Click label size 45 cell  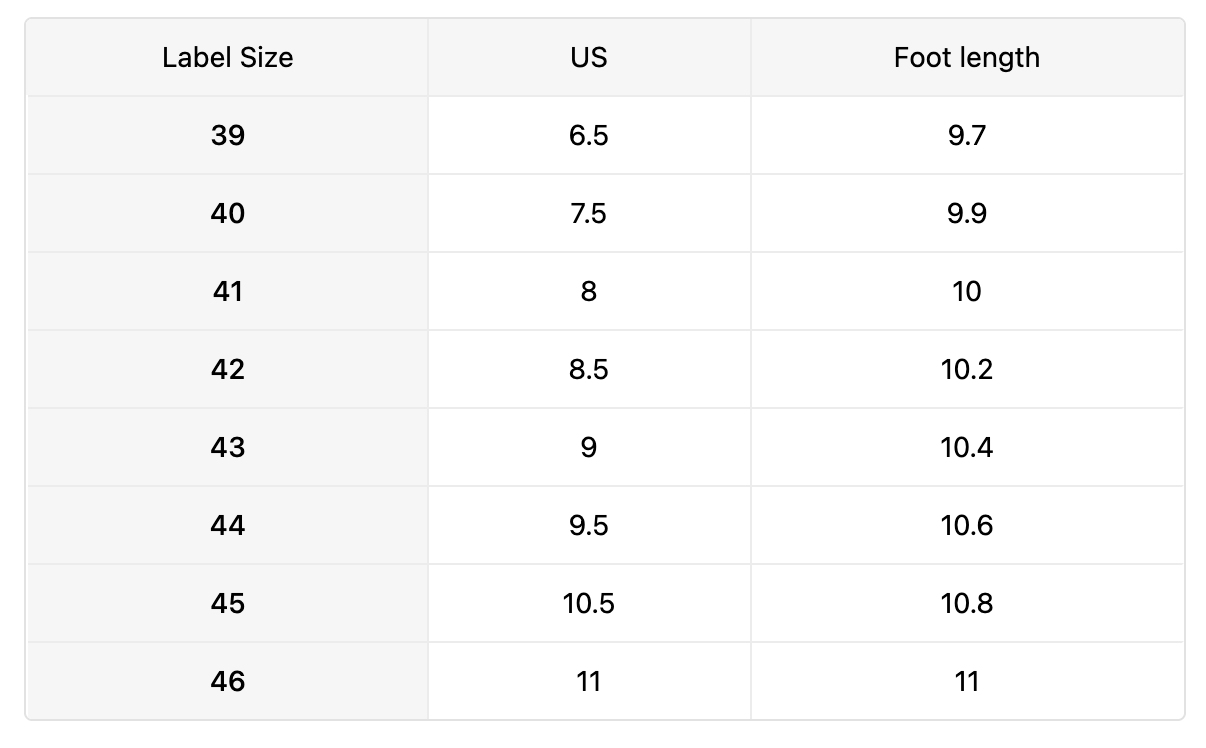click(228, 603)
